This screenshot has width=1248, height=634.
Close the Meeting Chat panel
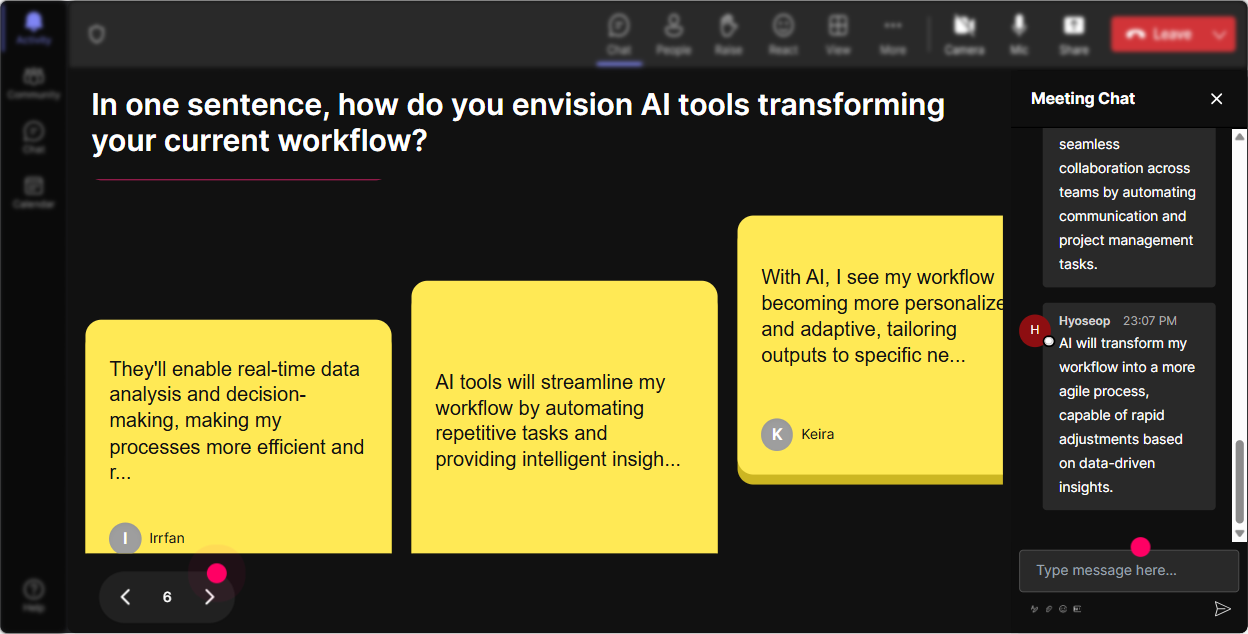click(1217, 98)
